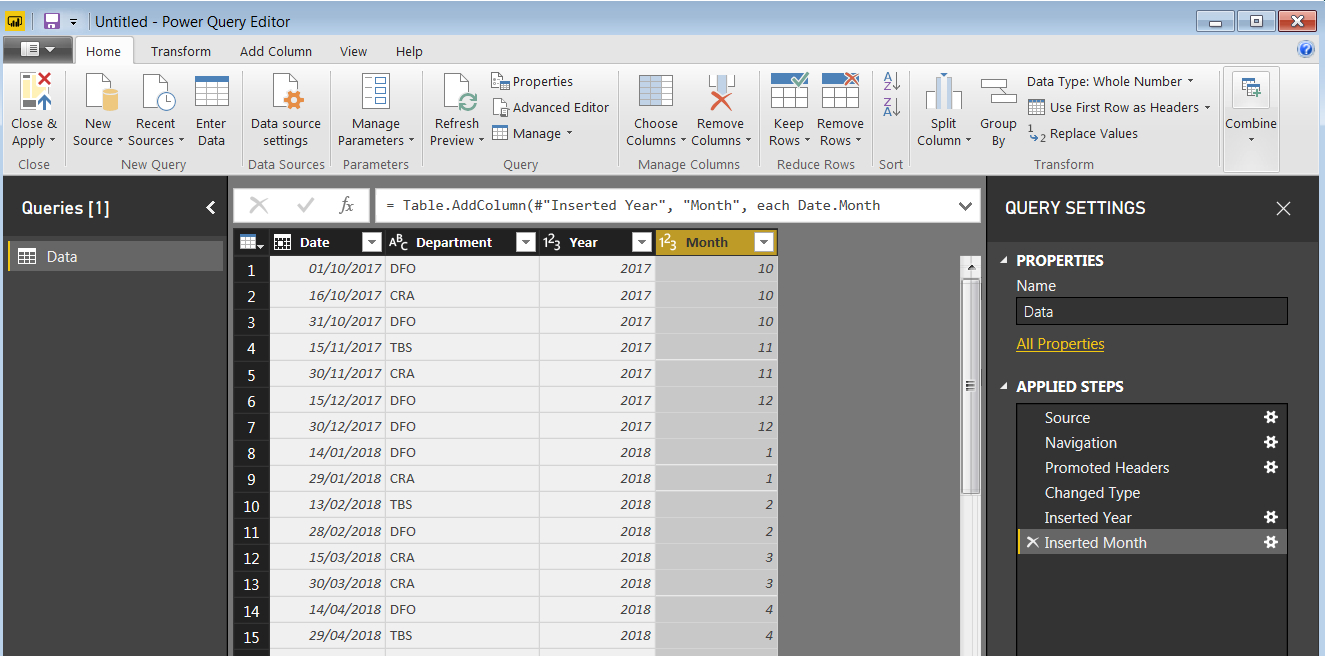Open Data source settings
This screenshot has height=656, width=1325.
click(x=286, y=111)
